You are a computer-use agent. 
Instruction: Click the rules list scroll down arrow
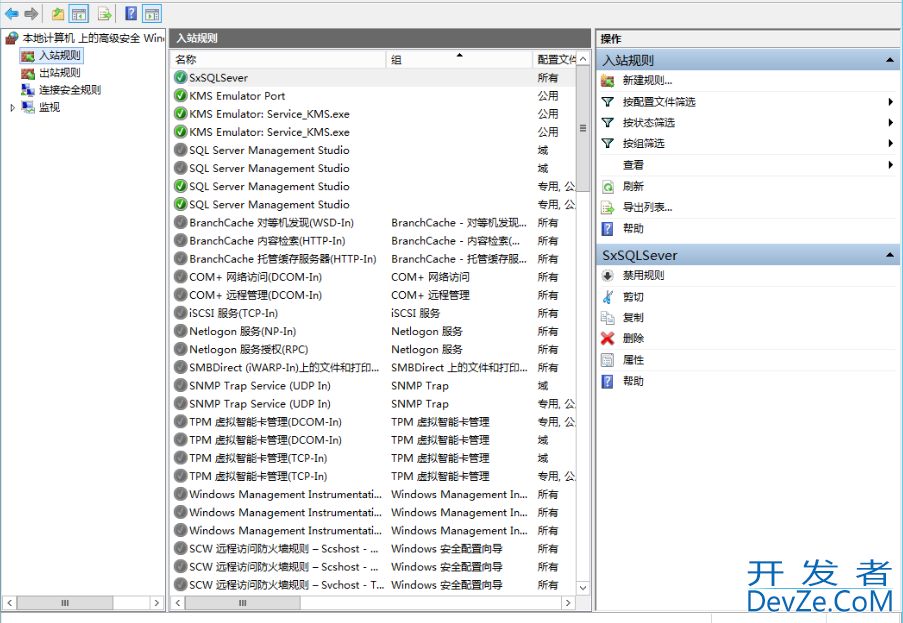(x=583, y=588)
